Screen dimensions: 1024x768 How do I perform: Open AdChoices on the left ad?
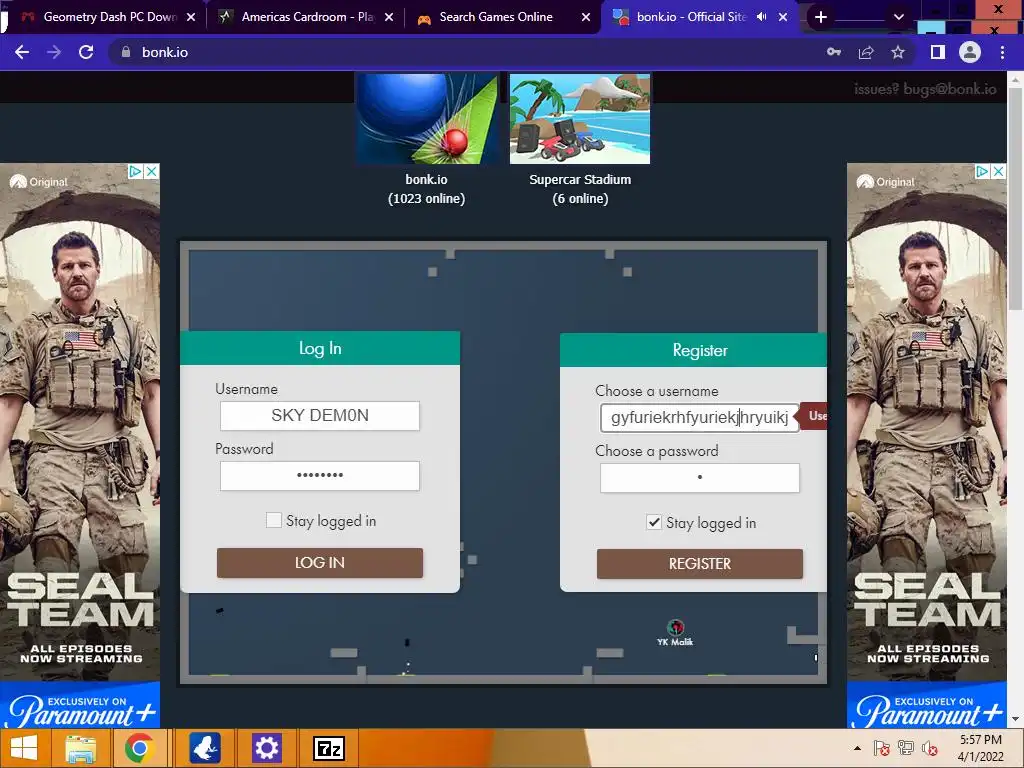(x=136, y=171)
